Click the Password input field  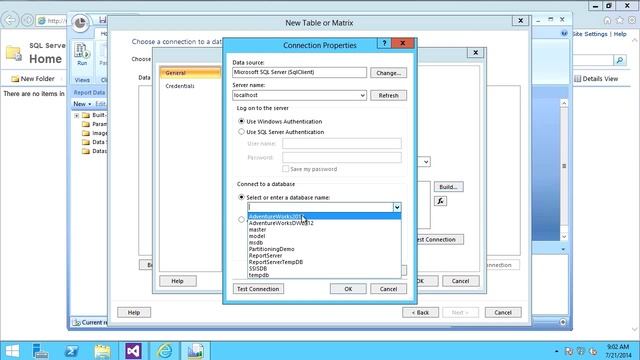tap(342, 157)
